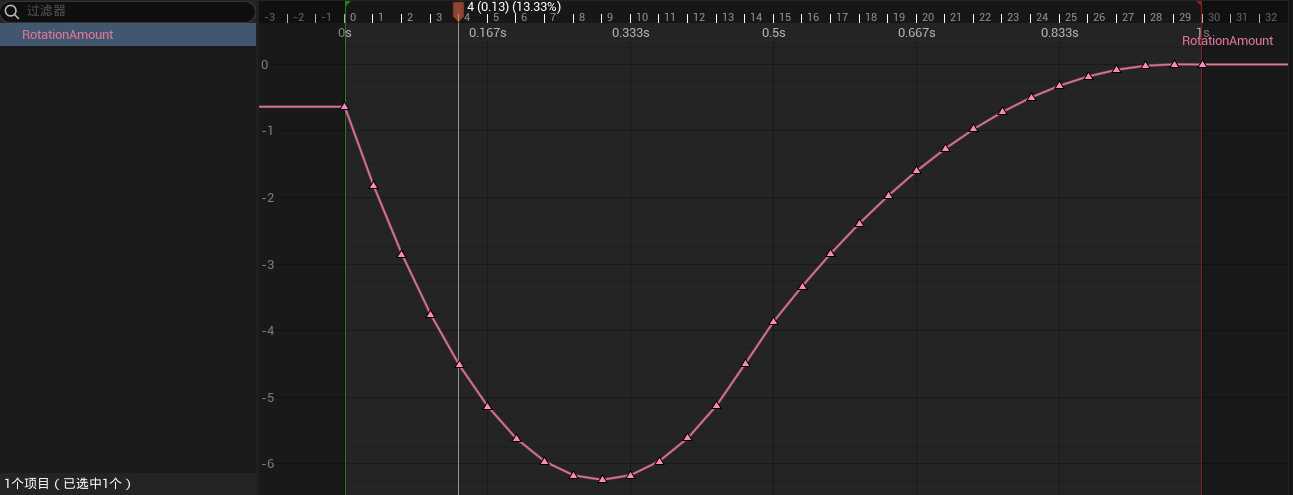The height and width of the screenshot is (495, 1293).
Task: Select the last keyframe at 1s
Action: pyautogui.click(x=1202, y=64)
